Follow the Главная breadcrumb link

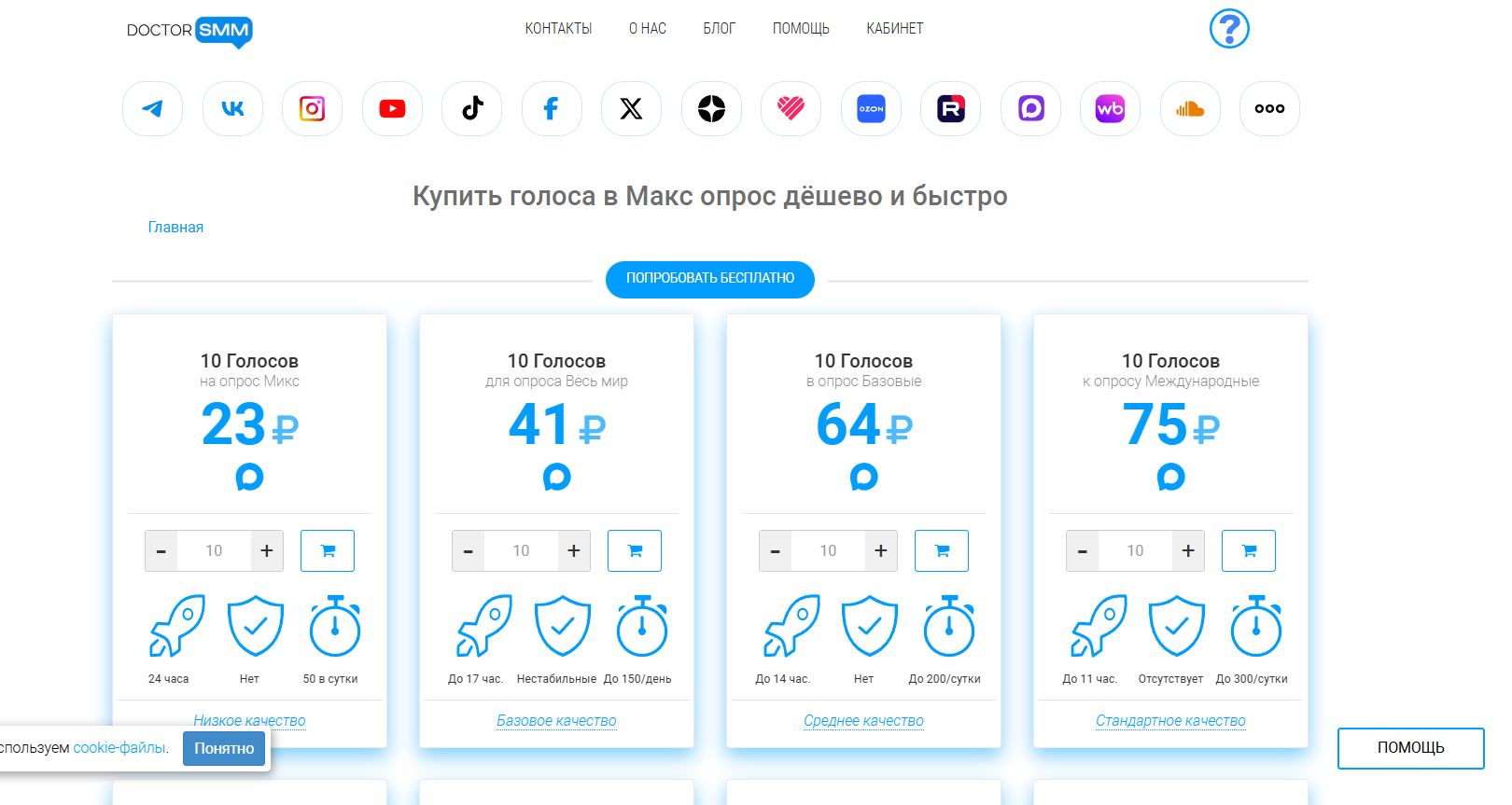(x=175, y=227)
